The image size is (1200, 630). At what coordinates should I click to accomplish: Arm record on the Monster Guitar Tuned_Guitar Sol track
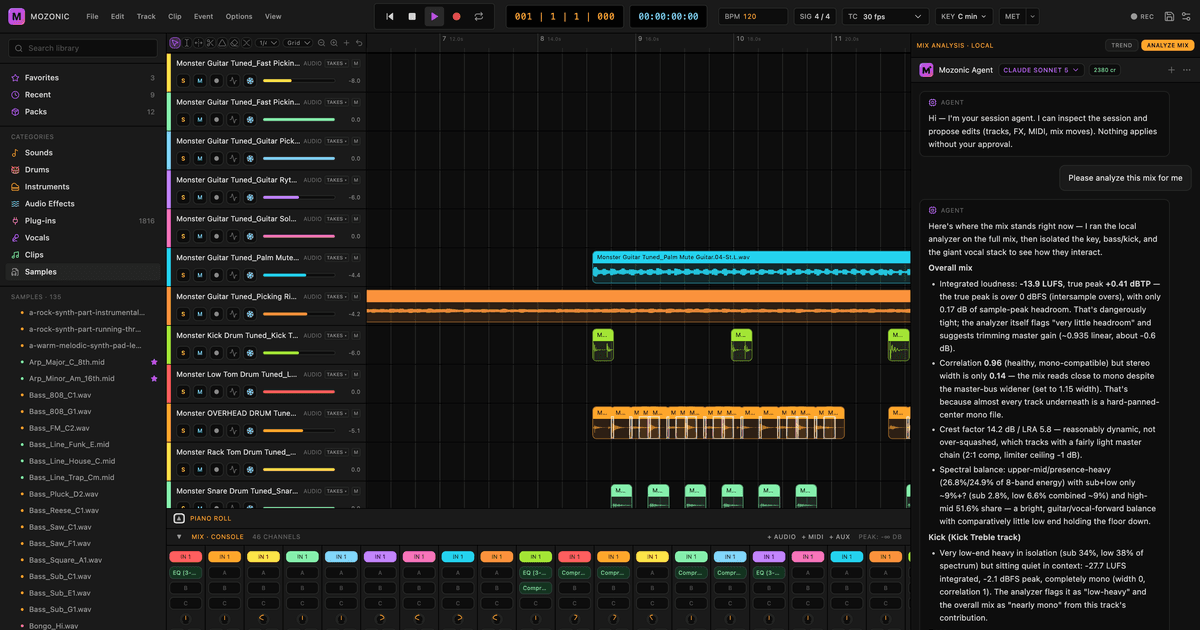coord(216,236)
